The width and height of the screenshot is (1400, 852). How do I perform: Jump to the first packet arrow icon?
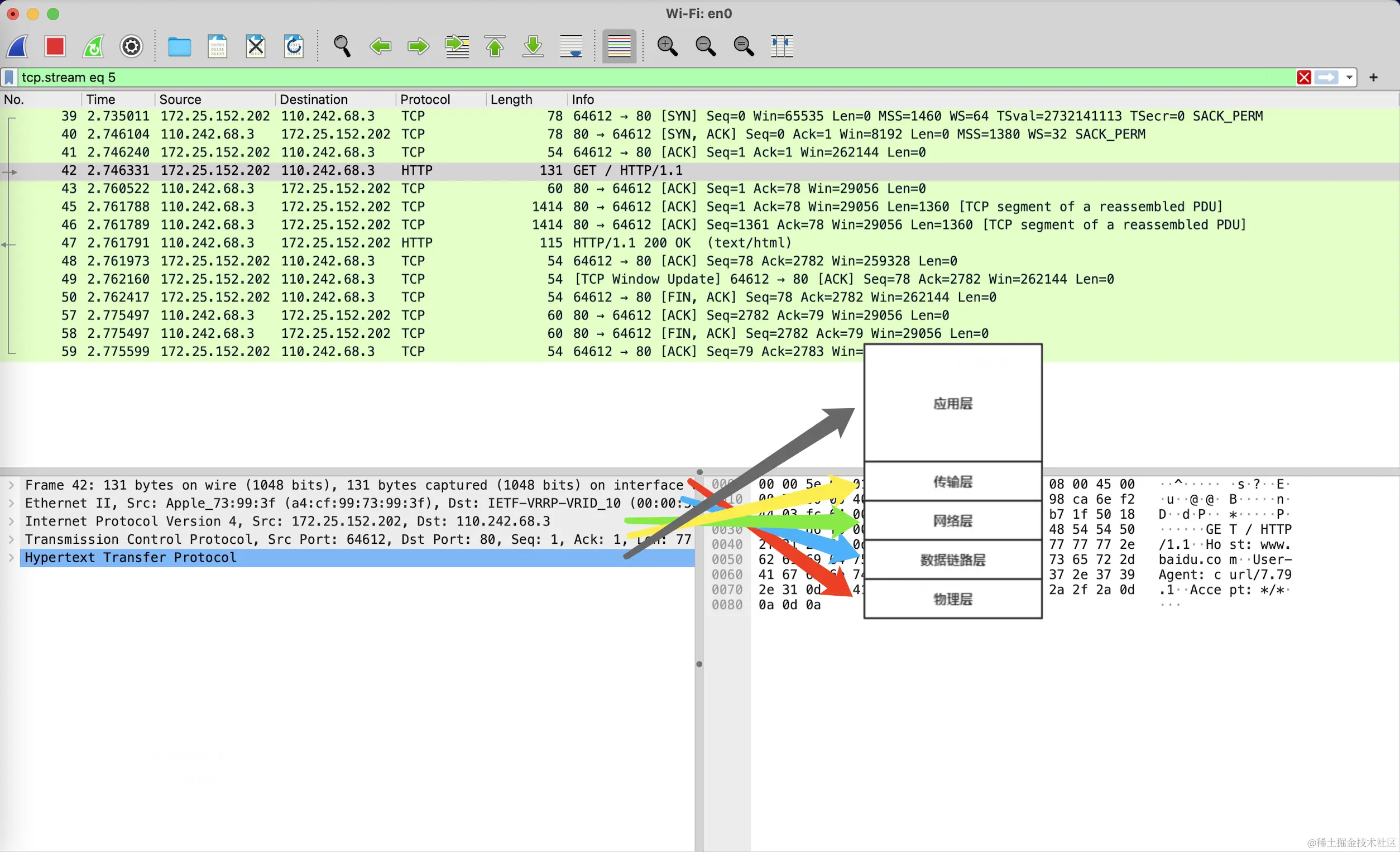pos(495,46)
